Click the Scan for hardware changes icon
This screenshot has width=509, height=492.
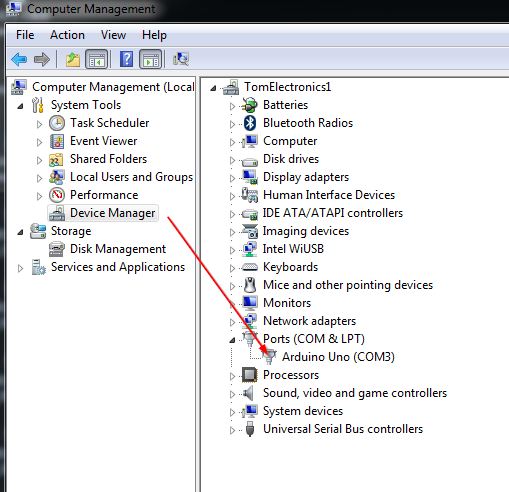pos(181,59)
